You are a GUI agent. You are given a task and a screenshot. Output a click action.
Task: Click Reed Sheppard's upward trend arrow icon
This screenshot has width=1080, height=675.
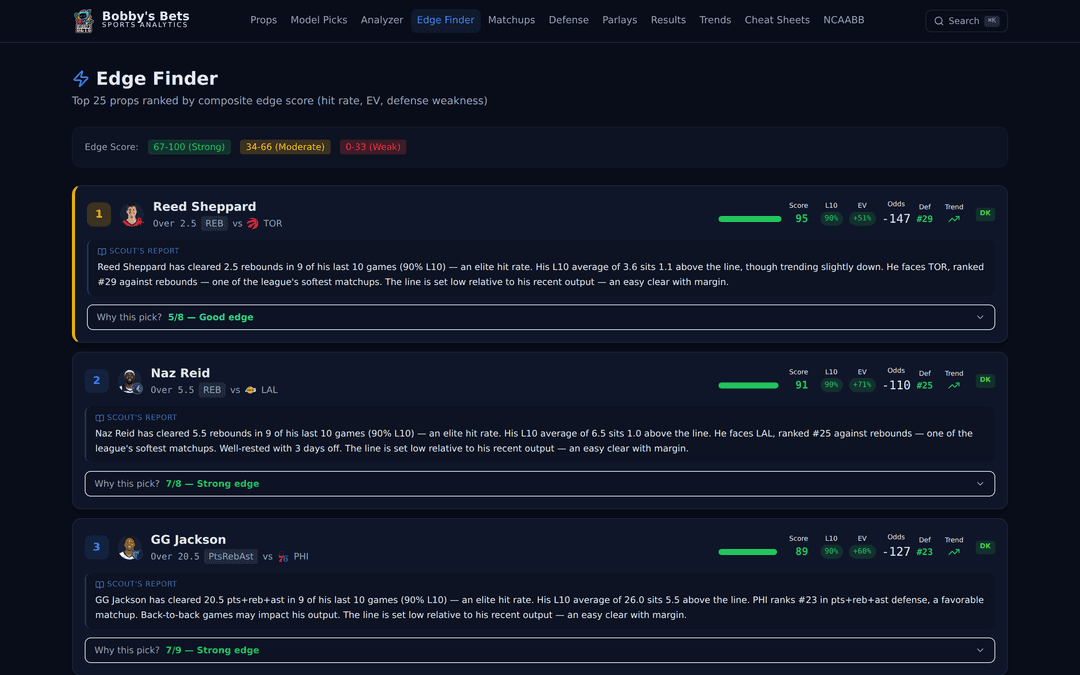tap(954, 219)
